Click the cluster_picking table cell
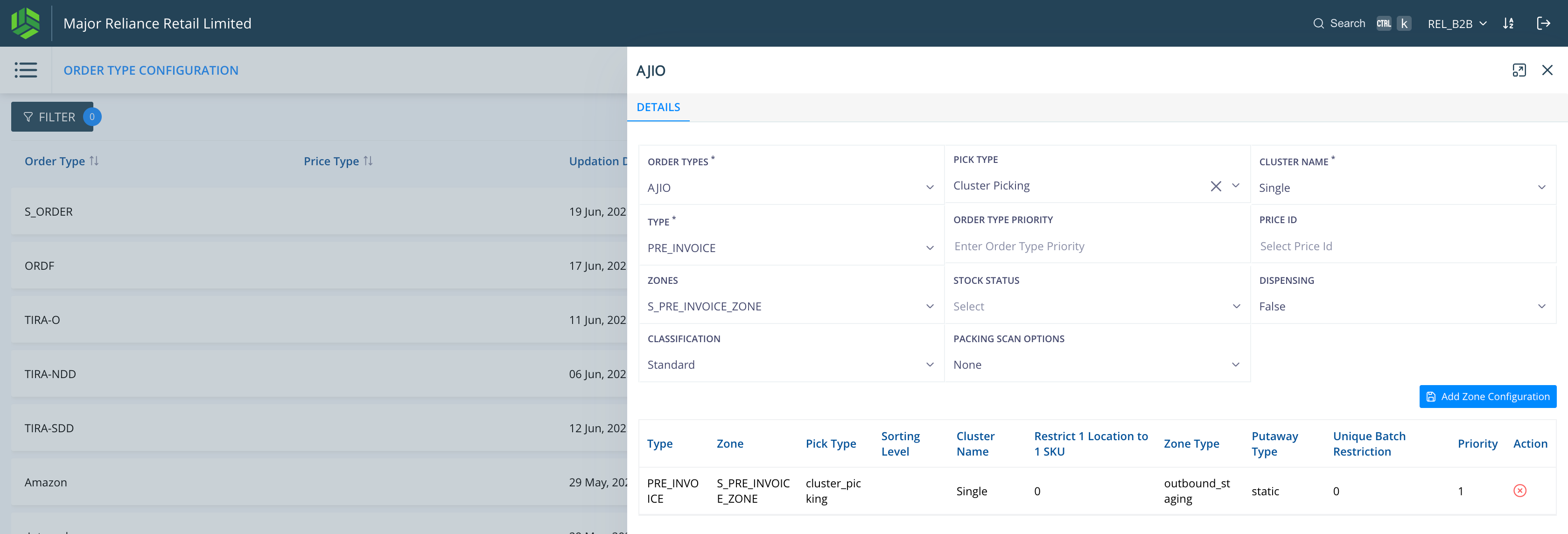This screenshot has width=1568, height=534. coord(833,491)
